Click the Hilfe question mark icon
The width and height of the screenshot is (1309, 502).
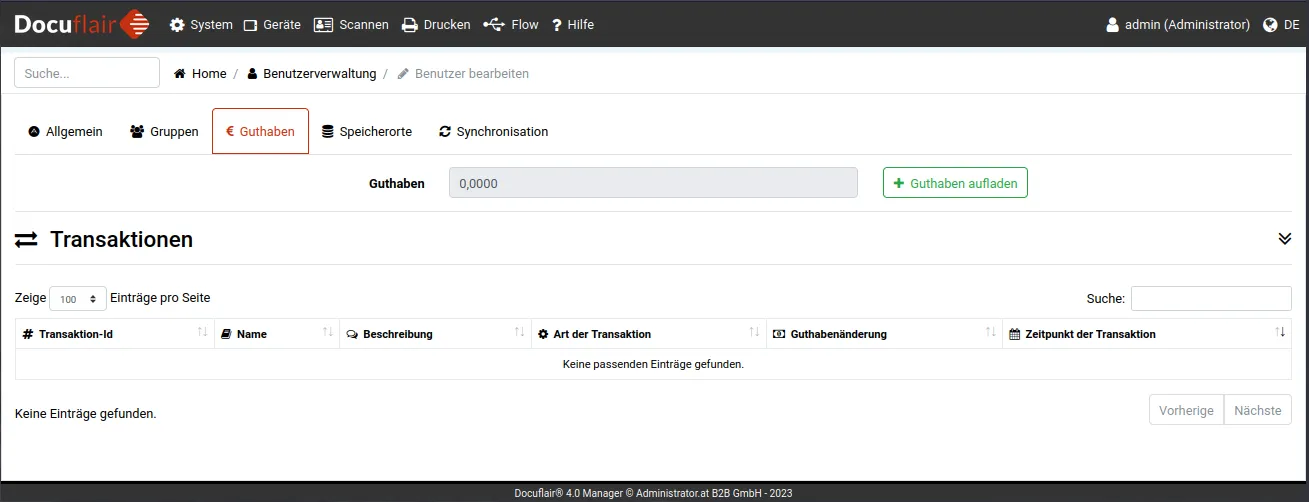point(557,25)
